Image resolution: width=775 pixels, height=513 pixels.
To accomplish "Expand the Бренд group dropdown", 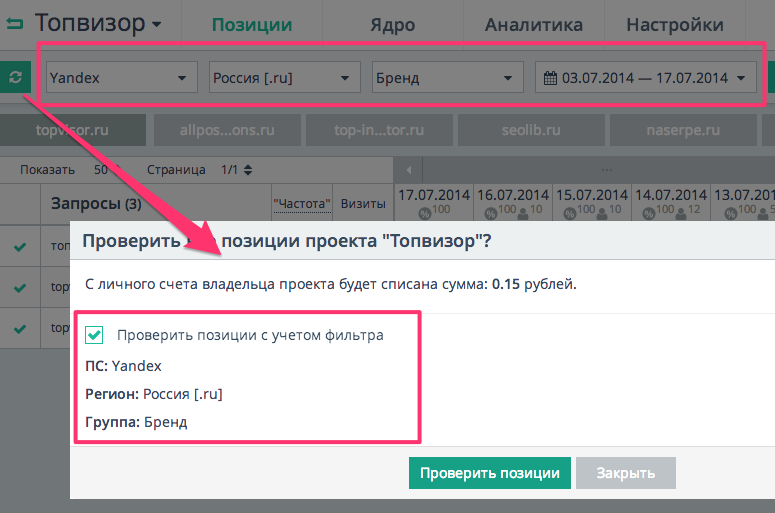I will [447, 77].
